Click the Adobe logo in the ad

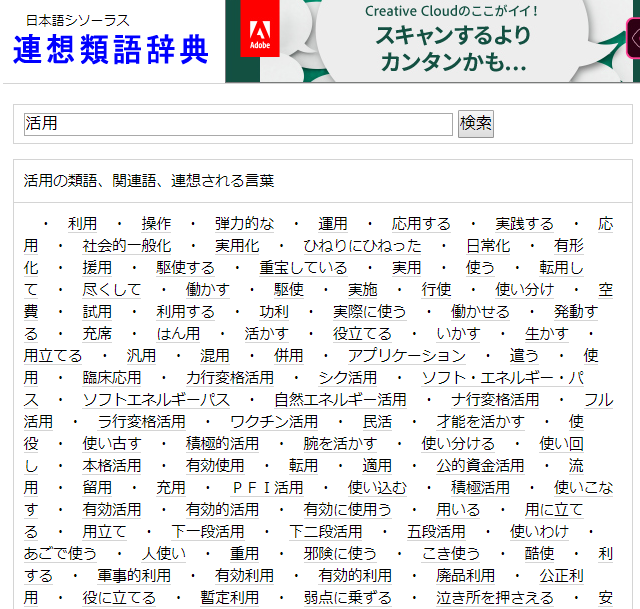click(259, 38)
